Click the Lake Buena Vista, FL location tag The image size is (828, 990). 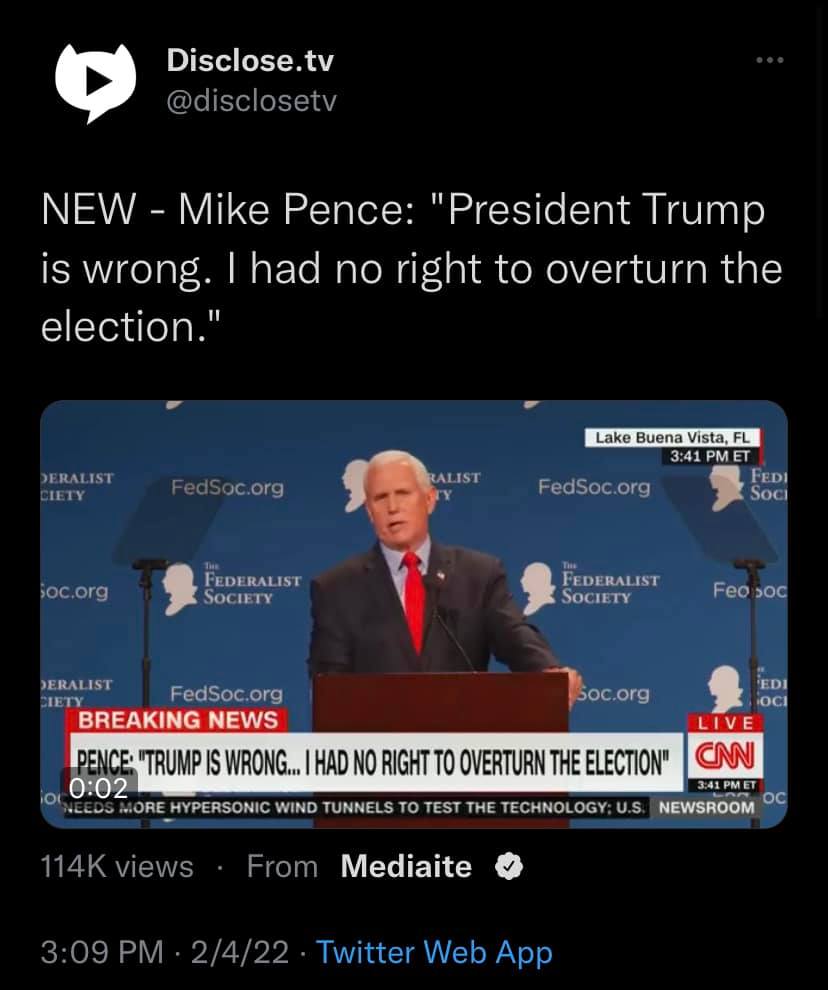click(x=671, y=438)
